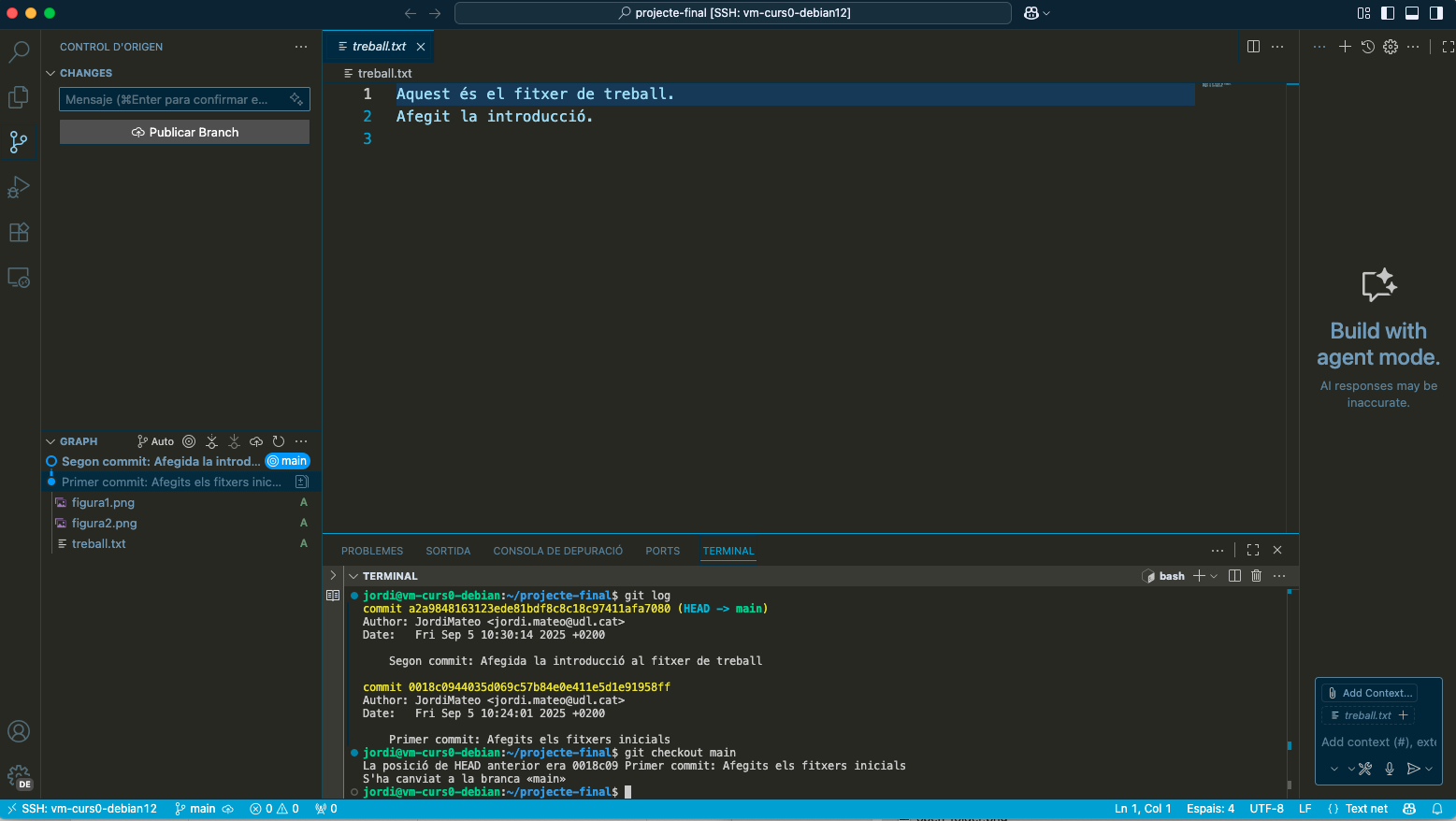
Task: Open Copilot status in status bar
Action: coord(1410,809)
